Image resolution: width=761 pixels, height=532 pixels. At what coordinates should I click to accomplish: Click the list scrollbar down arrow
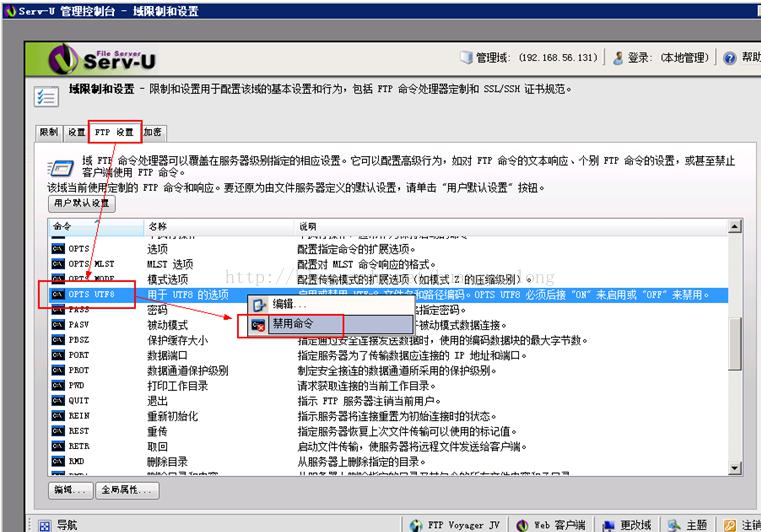735,468
